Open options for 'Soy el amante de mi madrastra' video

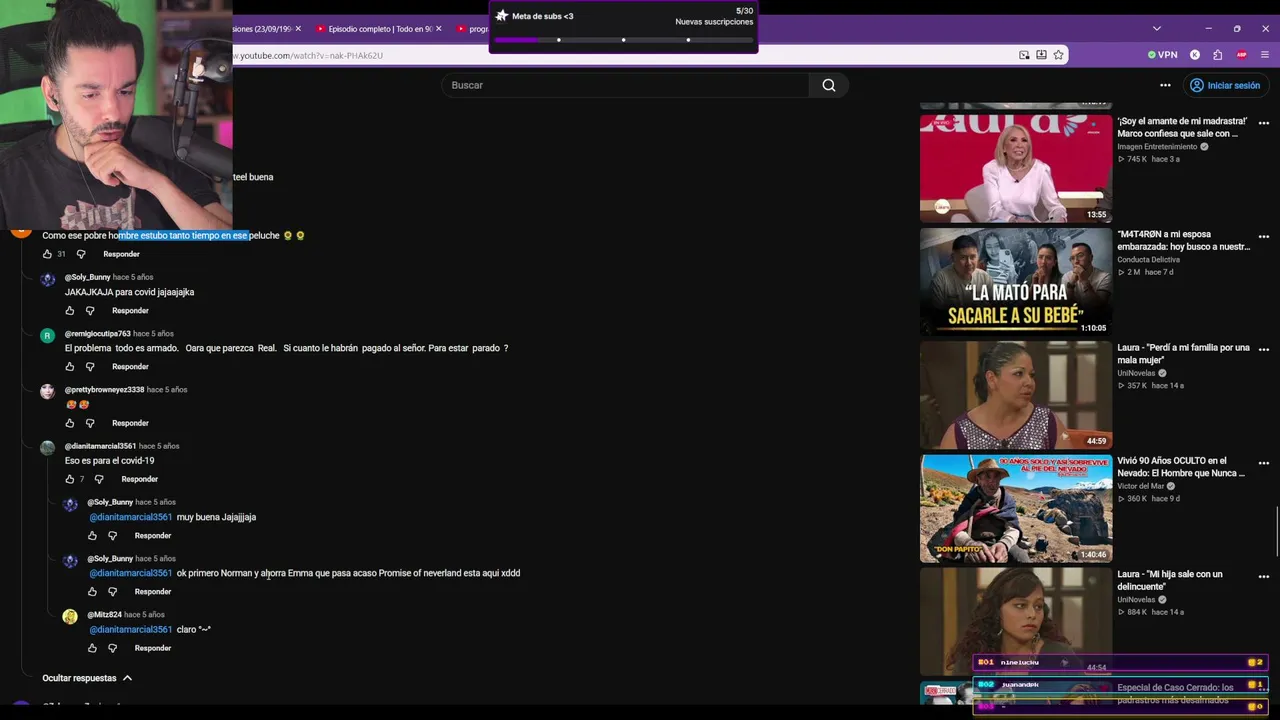tap(1264, 123)
